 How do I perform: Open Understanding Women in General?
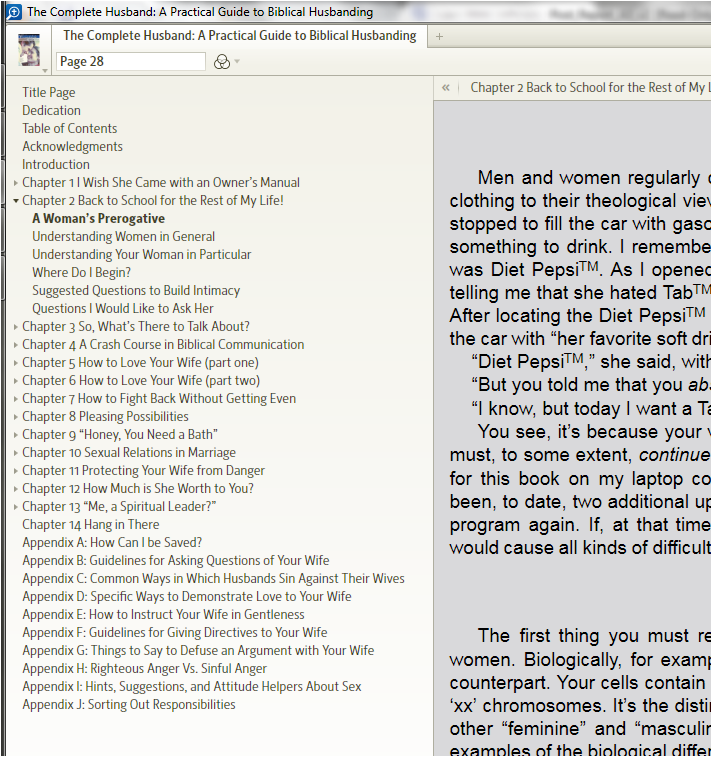[124, 237]
